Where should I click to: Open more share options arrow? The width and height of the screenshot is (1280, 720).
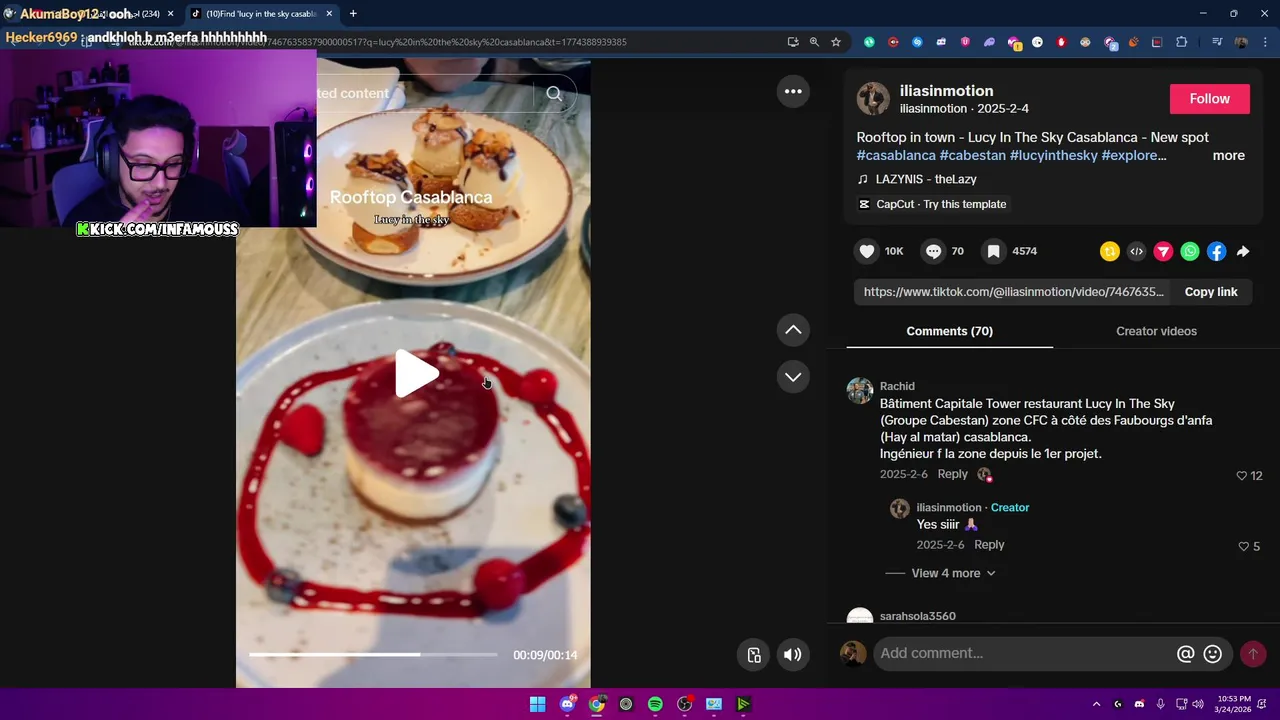pyautogui.click(x=1243, y=252)
